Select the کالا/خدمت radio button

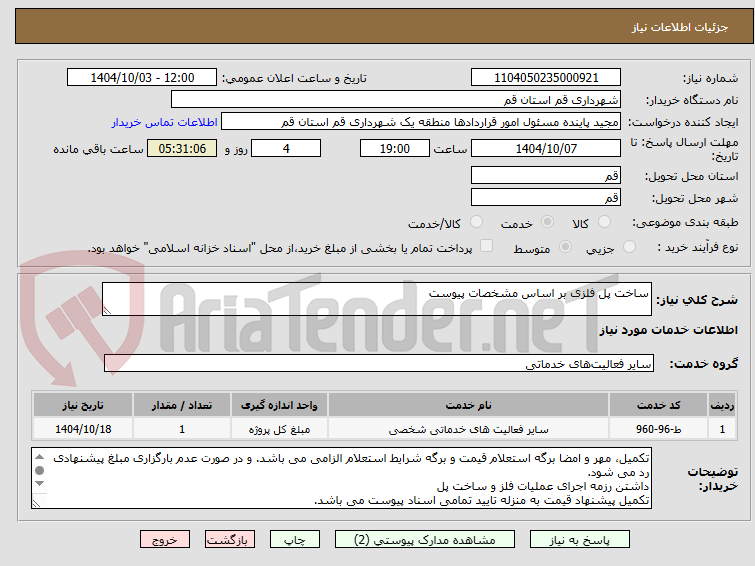pos(476,222)
